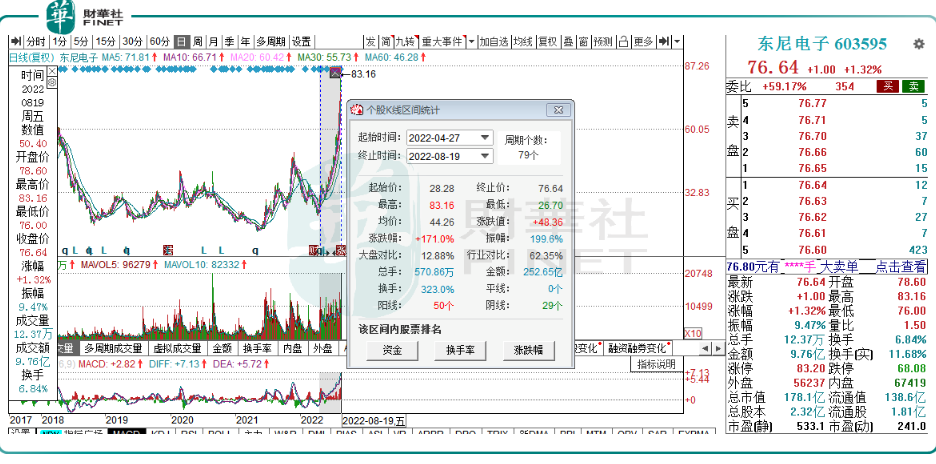Image resolution: width=936 pixels, height=464 pixels.
Task: Open 设置 in period toolbar
Action: click(301, 42)
